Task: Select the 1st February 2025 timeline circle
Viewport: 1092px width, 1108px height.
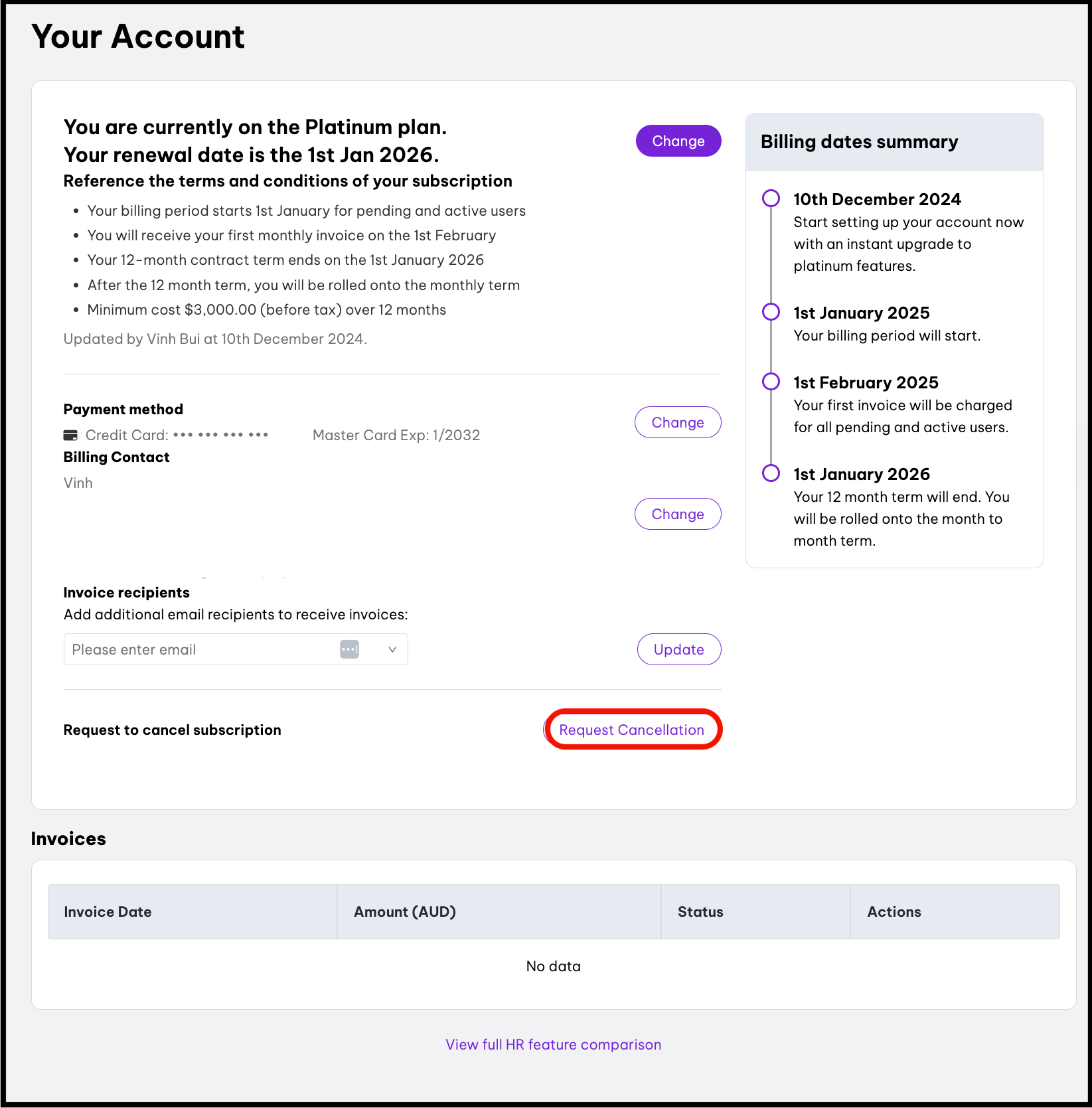Action: (x=771, y=382)
